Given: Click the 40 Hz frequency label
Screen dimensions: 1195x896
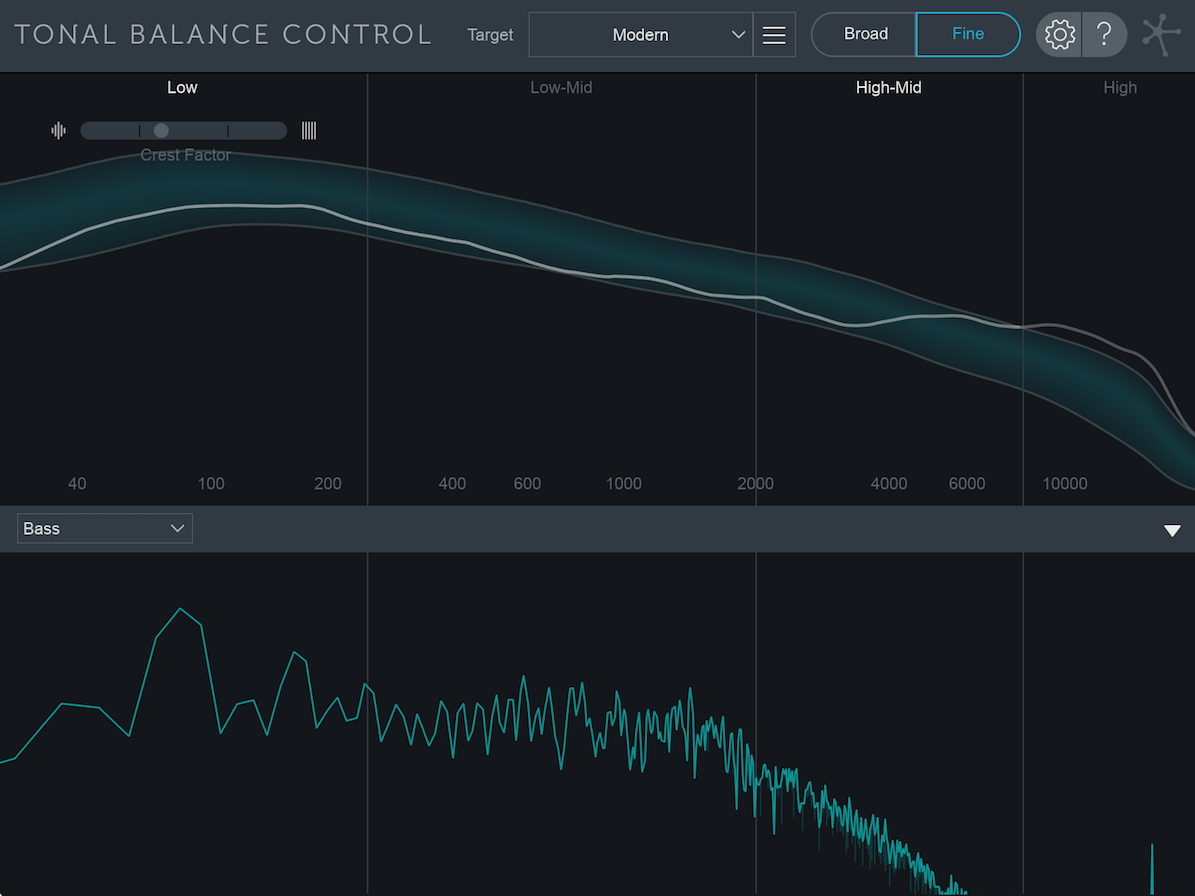Looking at the screenshot, I should (77, 484).
